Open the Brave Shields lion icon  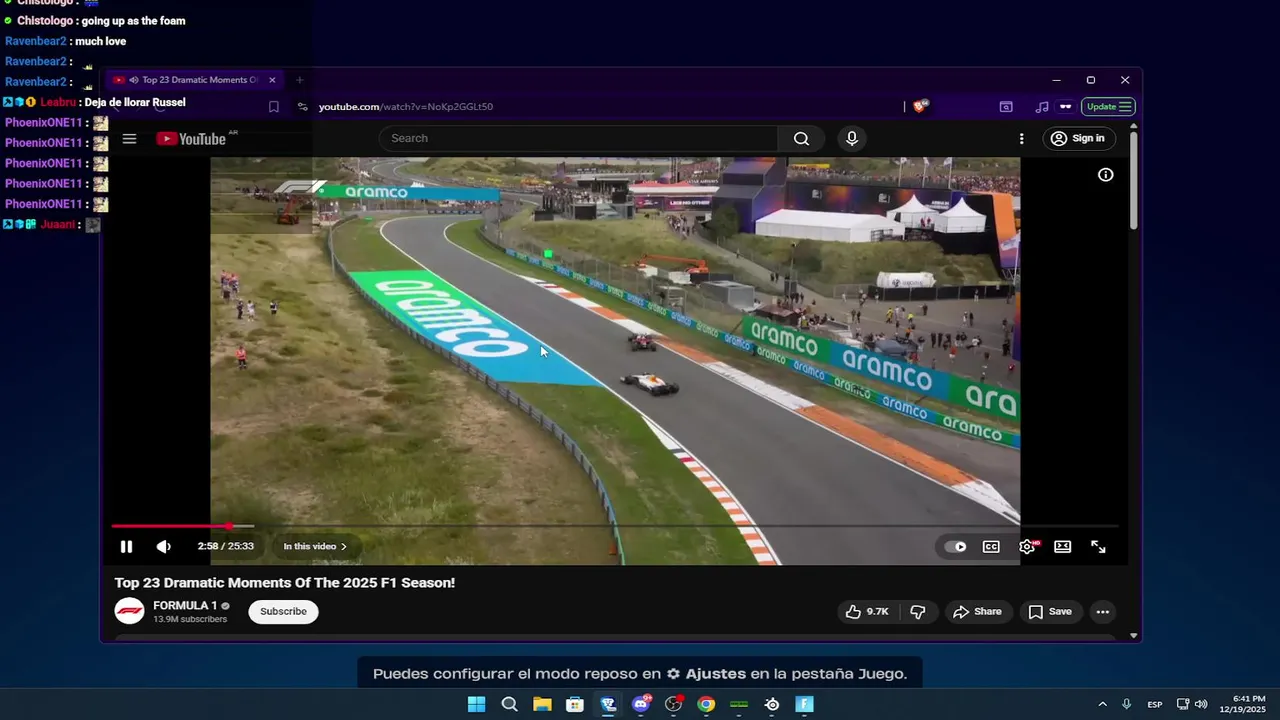921,106
